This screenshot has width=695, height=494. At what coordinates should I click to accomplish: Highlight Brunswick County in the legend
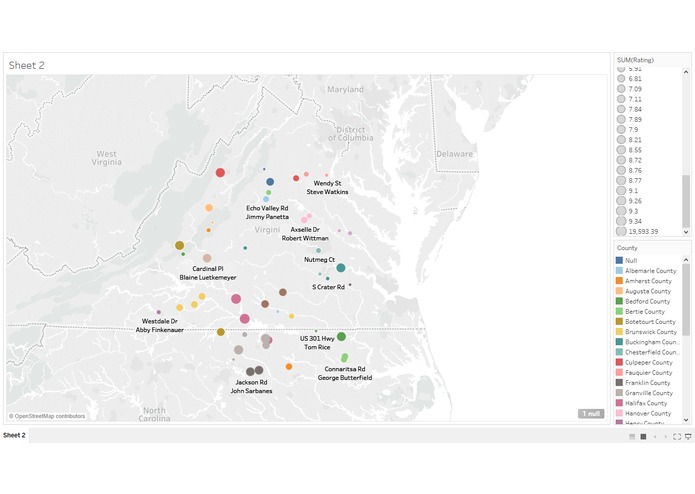point(648,332)
